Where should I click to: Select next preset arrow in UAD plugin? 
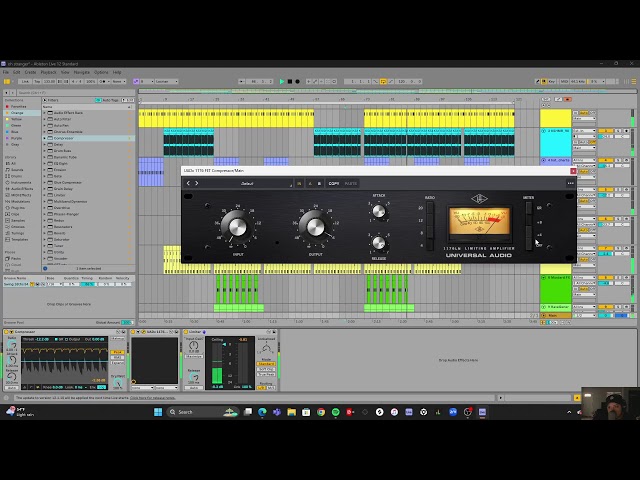196,183
